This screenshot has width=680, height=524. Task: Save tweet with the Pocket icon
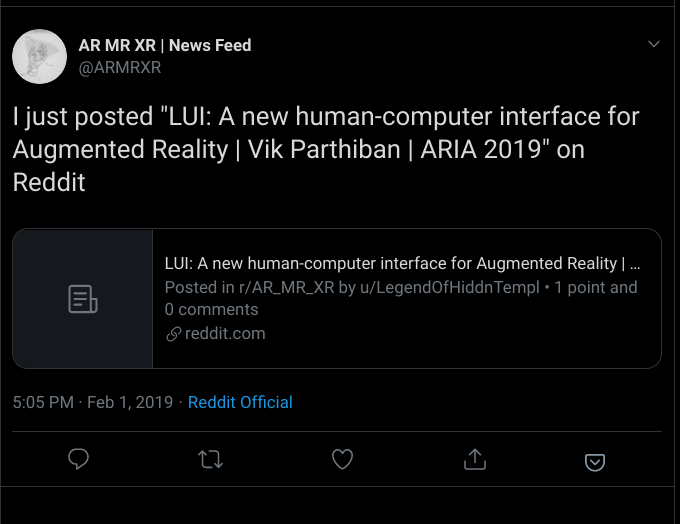tap(595, 462)
